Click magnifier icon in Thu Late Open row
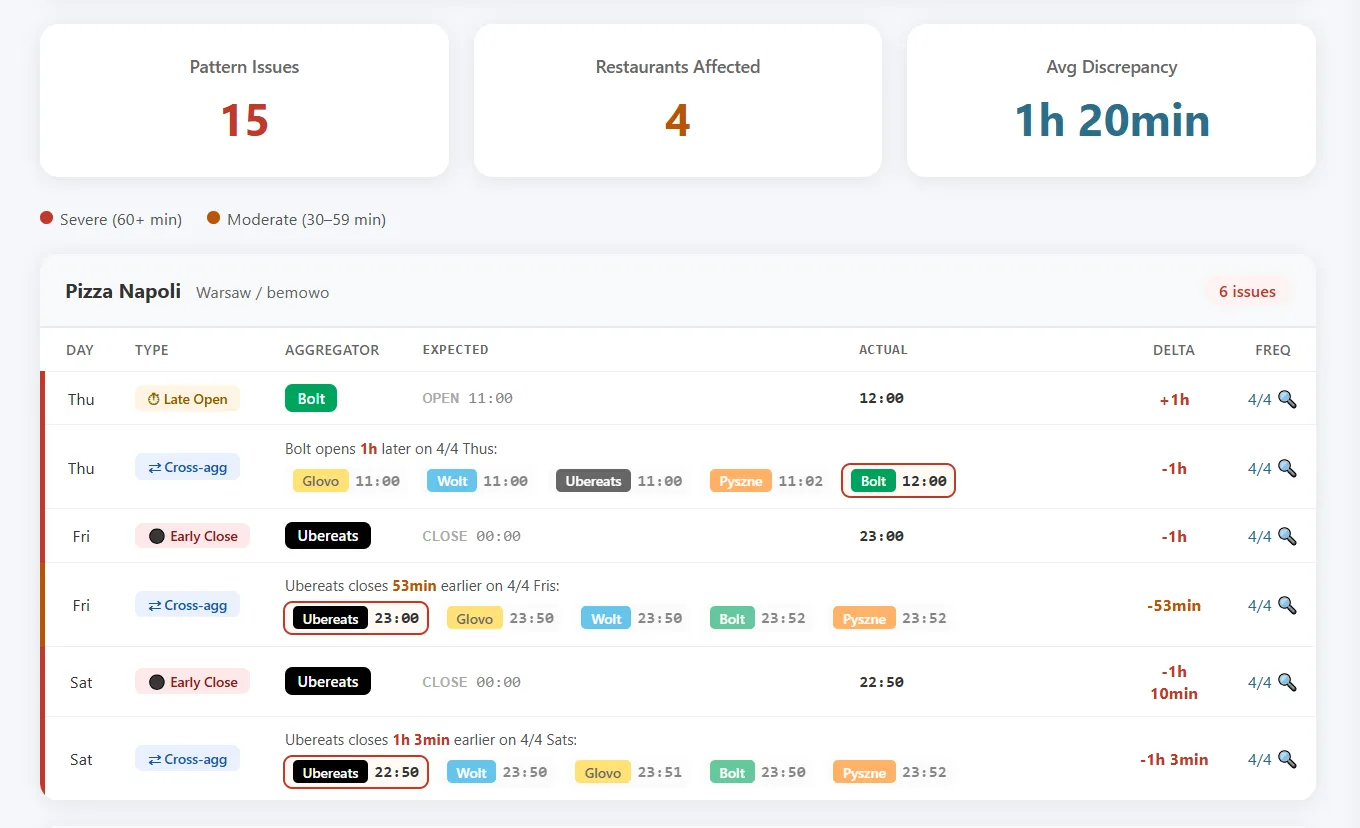1360x828 pixels. 1287,399
